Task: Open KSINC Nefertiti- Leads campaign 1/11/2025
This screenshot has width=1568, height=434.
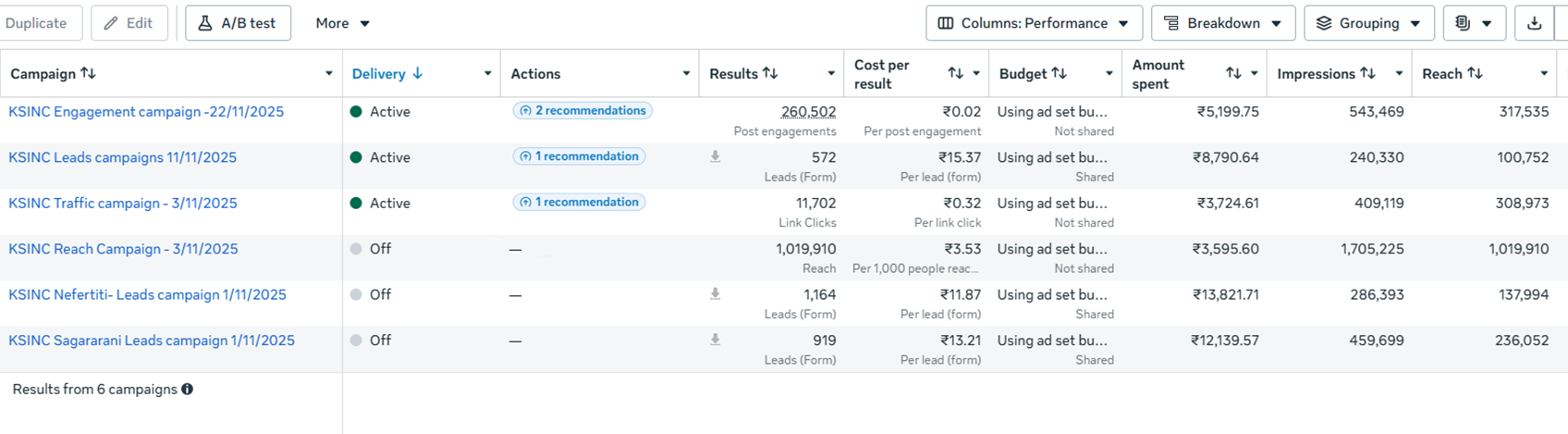Action: point(148,295)
